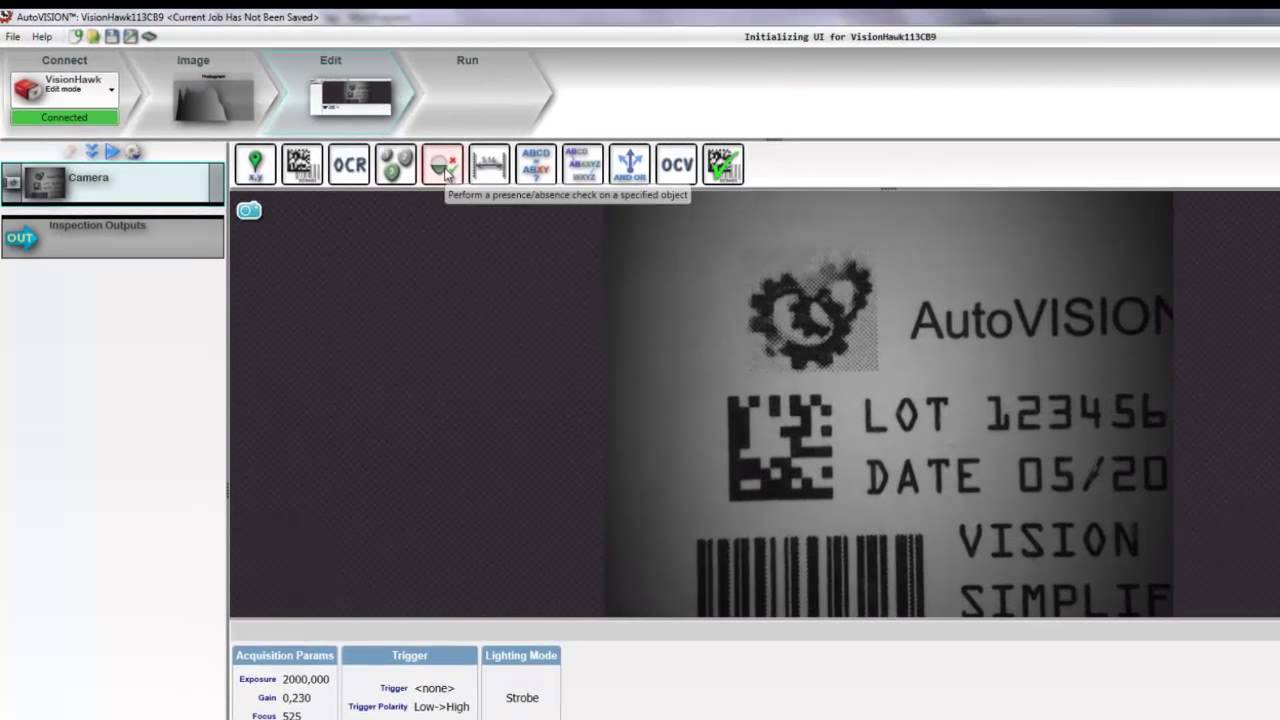Click the save job disk icon
The height and width of the screenshot is (720, 1280).
pyautogui.click(x=112, y=36)
